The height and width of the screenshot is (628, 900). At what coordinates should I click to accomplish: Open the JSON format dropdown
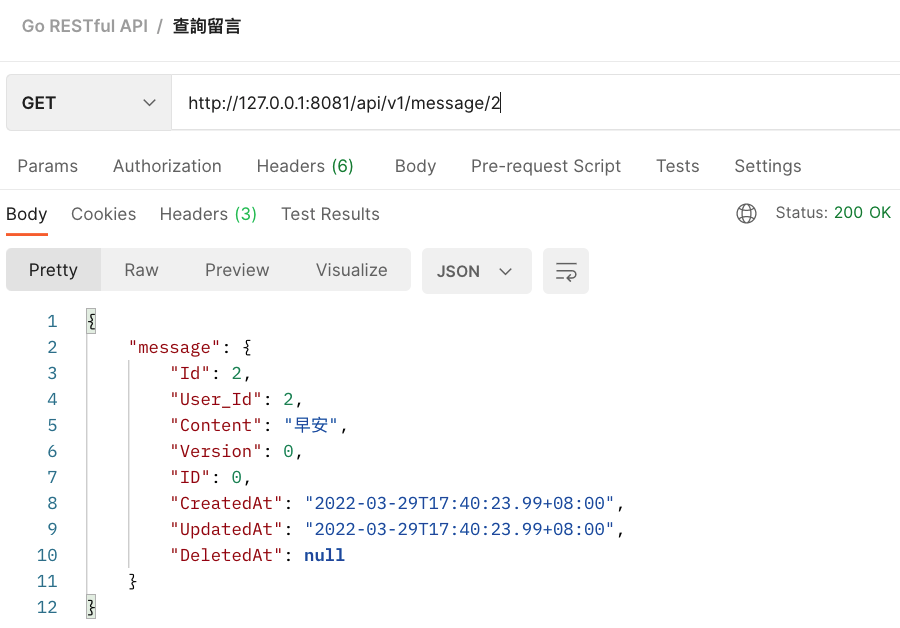click(476, 271)
